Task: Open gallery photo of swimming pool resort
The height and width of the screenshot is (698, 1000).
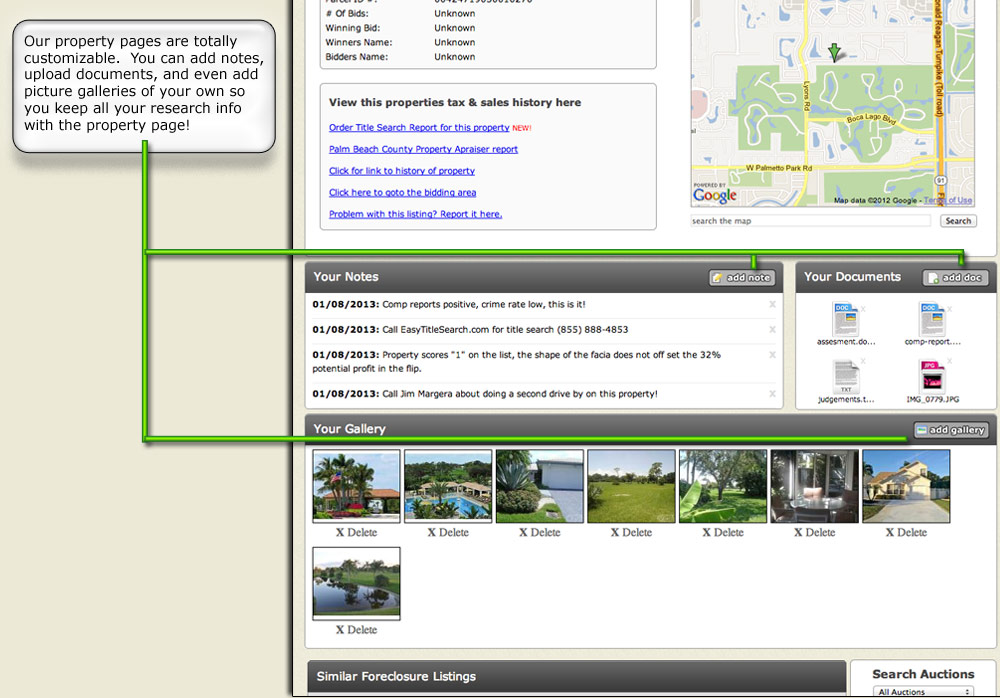Action: [448, 486]
